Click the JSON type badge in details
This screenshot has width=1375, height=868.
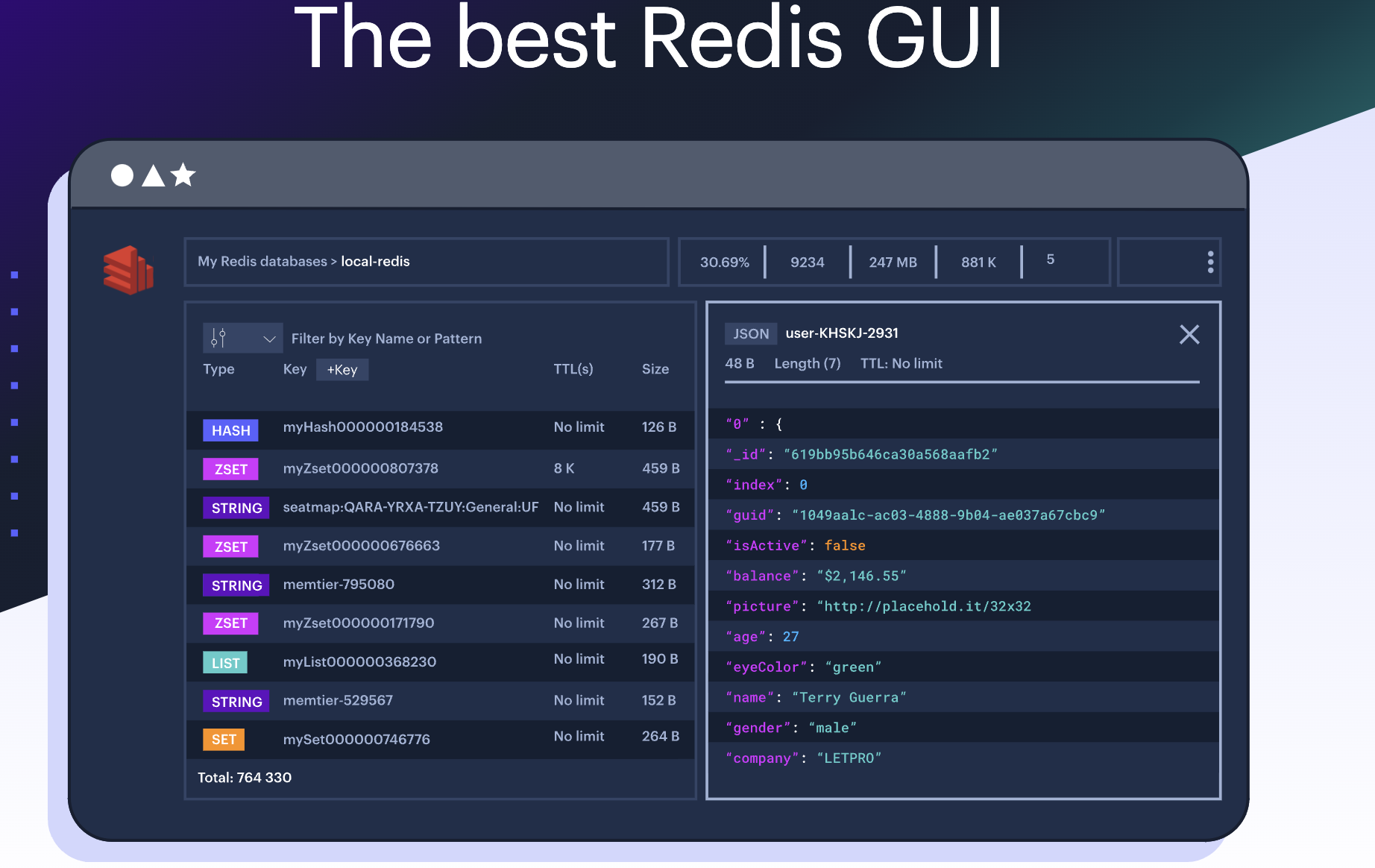coord(751,334)
